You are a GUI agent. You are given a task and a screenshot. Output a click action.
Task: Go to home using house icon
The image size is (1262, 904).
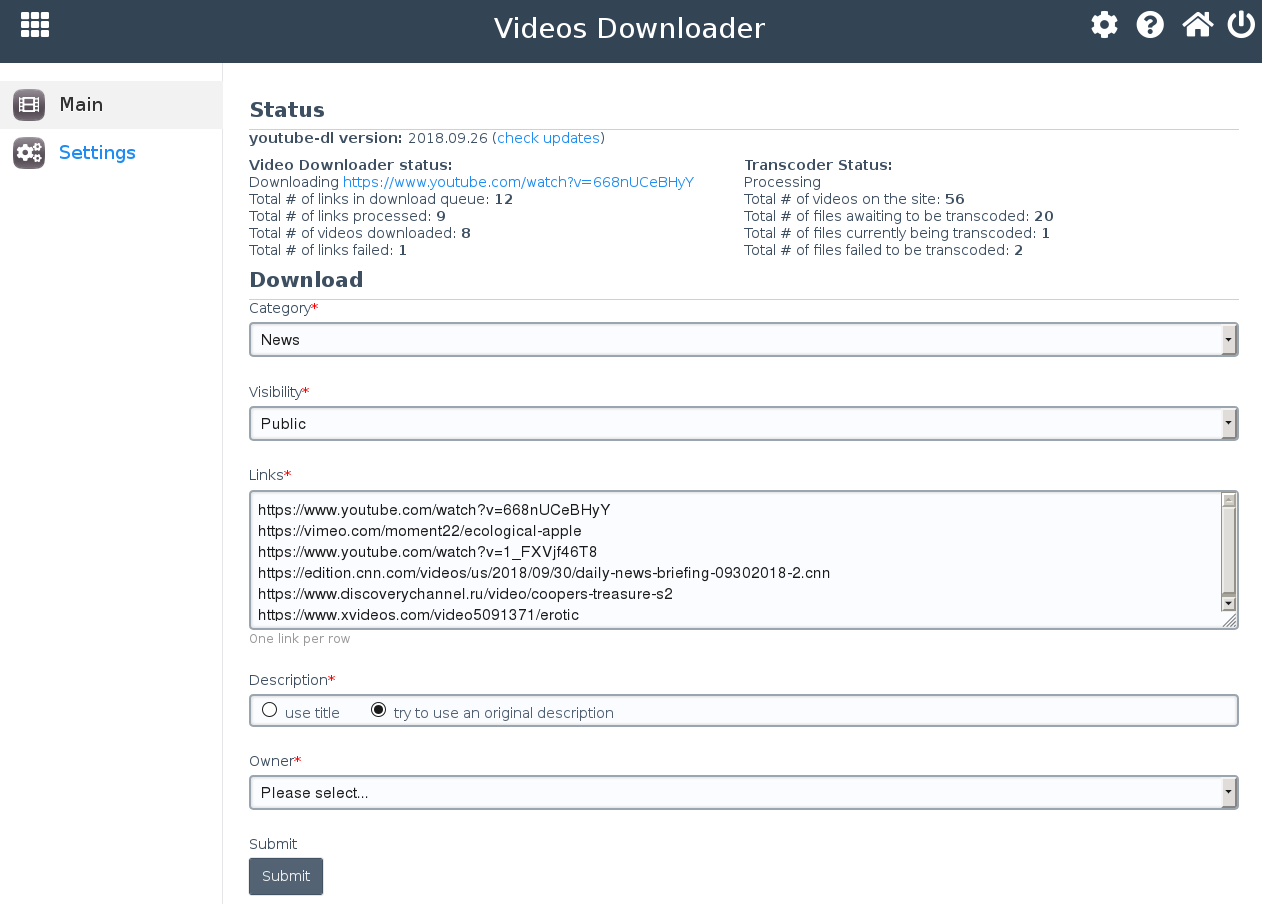[1197, 25]
